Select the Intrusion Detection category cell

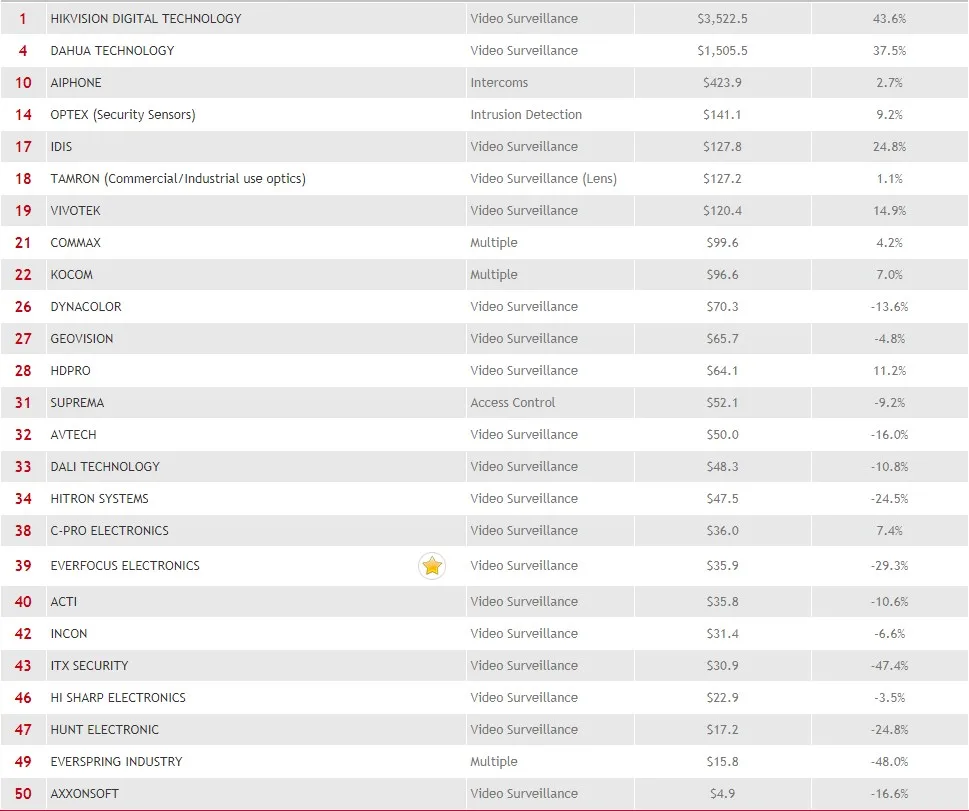click(x=526, y=115)
